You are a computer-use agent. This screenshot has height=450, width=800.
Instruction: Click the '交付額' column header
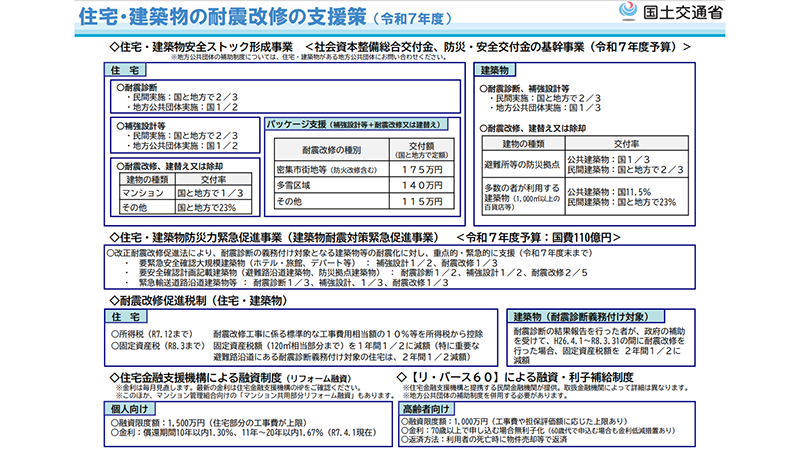(x=421, y=150)
